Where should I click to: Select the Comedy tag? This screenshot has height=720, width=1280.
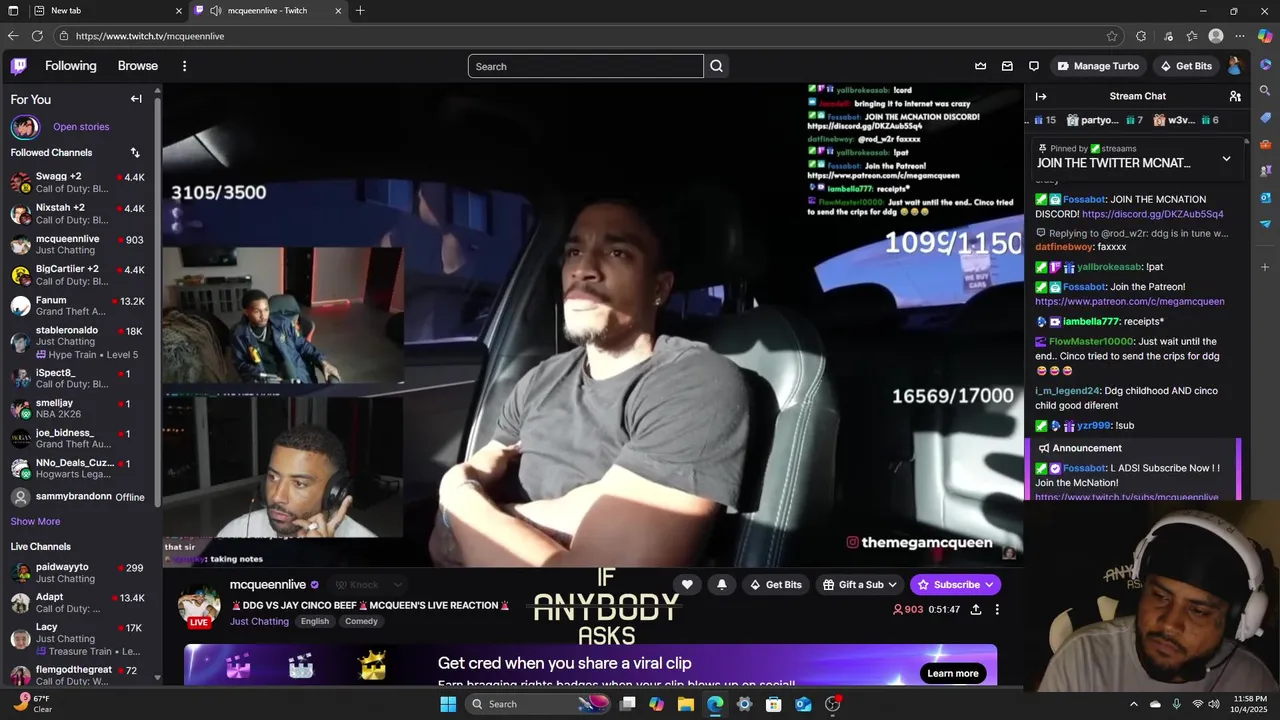[x=361, y=621]
